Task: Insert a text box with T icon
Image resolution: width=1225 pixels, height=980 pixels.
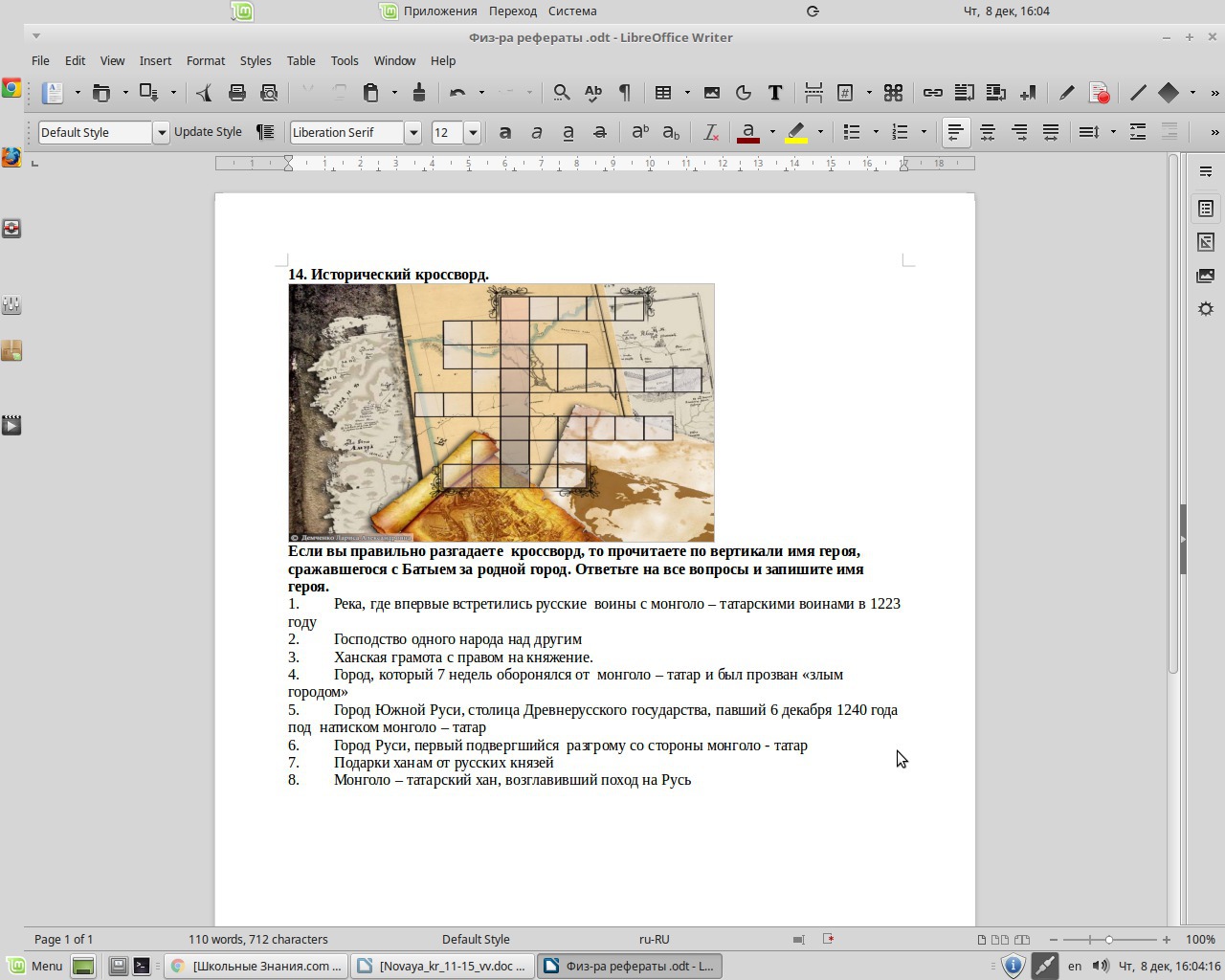Action: 775,93
